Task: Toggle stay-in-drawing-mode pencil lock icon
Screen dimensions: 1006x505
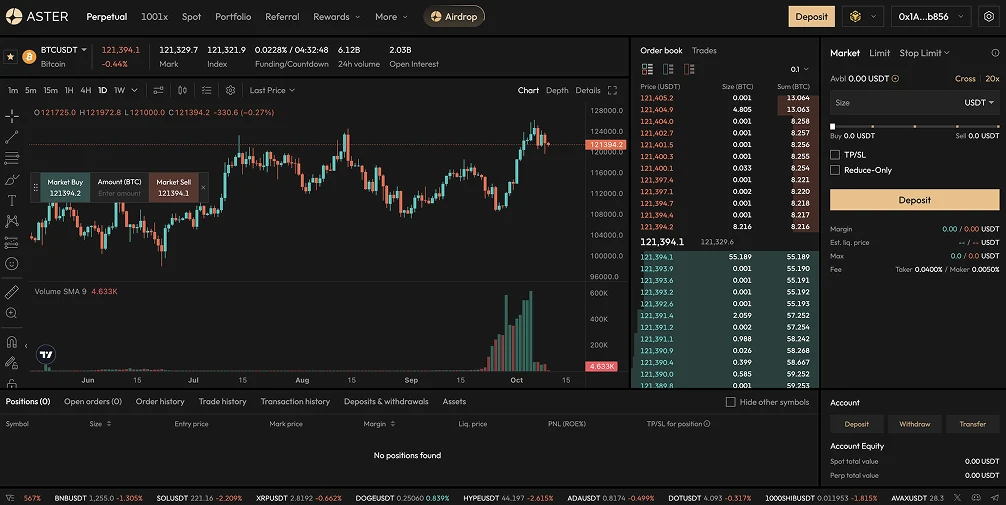Action: coord(12,363)
